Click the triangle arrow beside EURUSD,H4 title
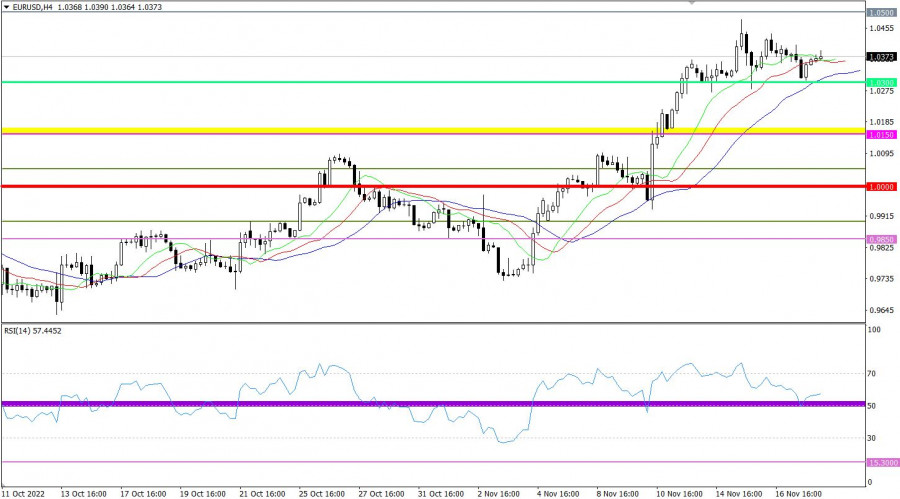The width and height of the screenshot is (900, 499). click(x=5, y=5)
